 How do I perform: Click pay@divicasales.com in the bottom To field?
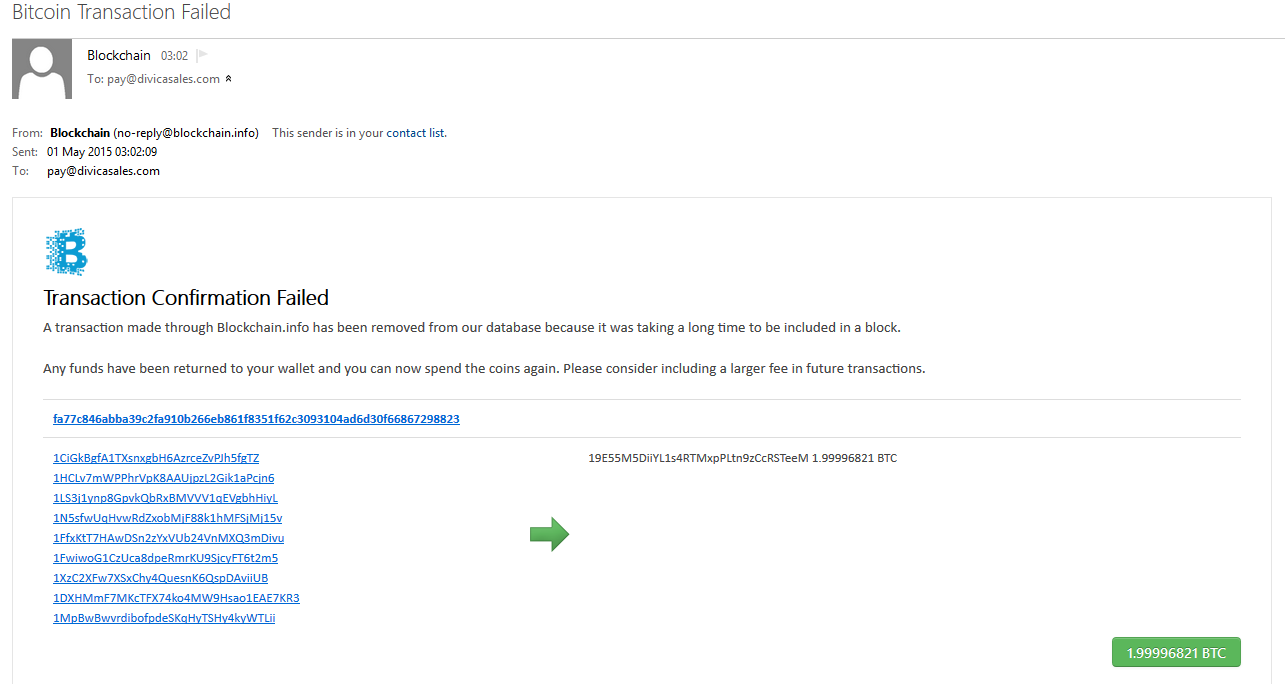[x=103, y=171]
